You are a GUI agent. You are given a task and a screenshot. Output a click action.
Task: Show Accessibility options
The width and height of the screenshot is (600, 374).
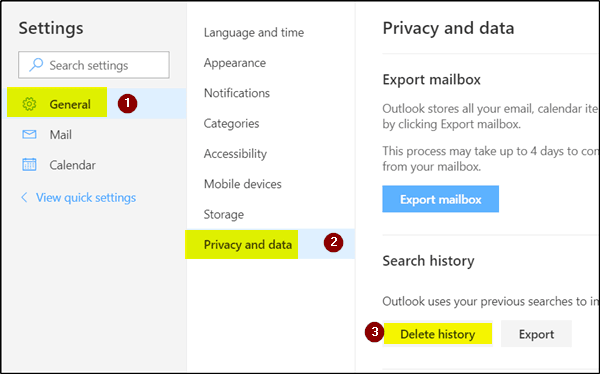(235, 154)
